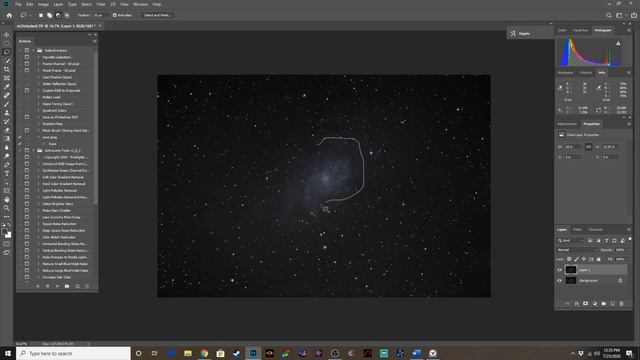
Task: Toggle dialog box for Vignette (selection) action
Action: 27,57
